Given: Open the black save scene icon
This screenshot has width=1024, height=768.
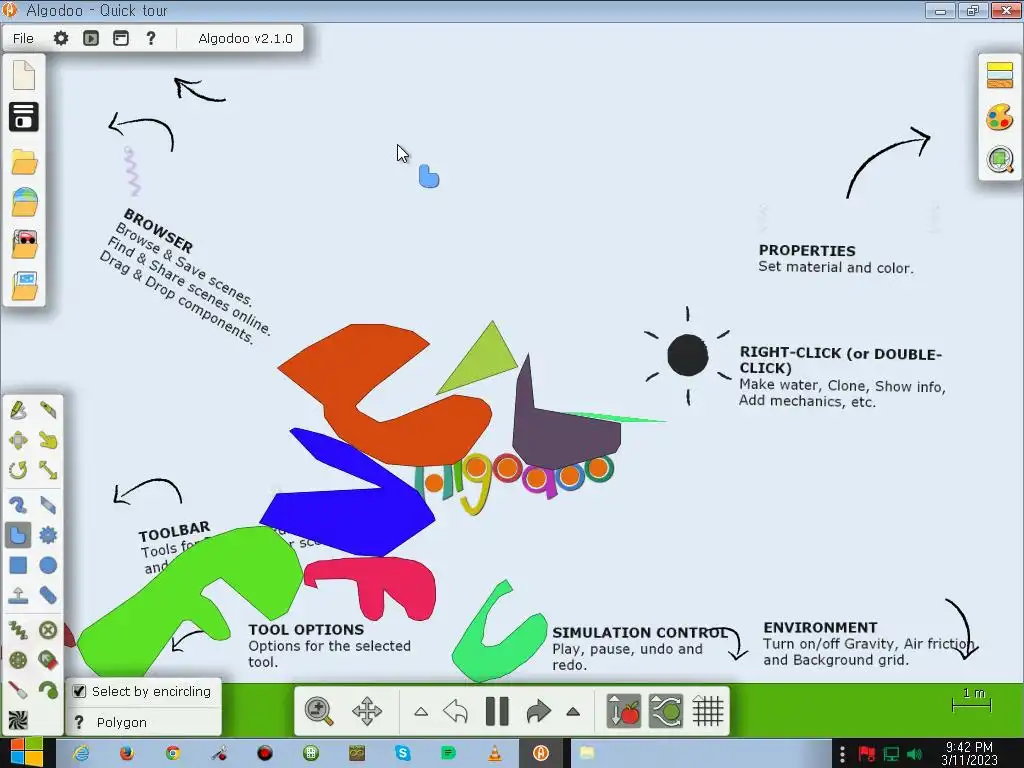Looking at the screenshot, I should pos(24,117).
